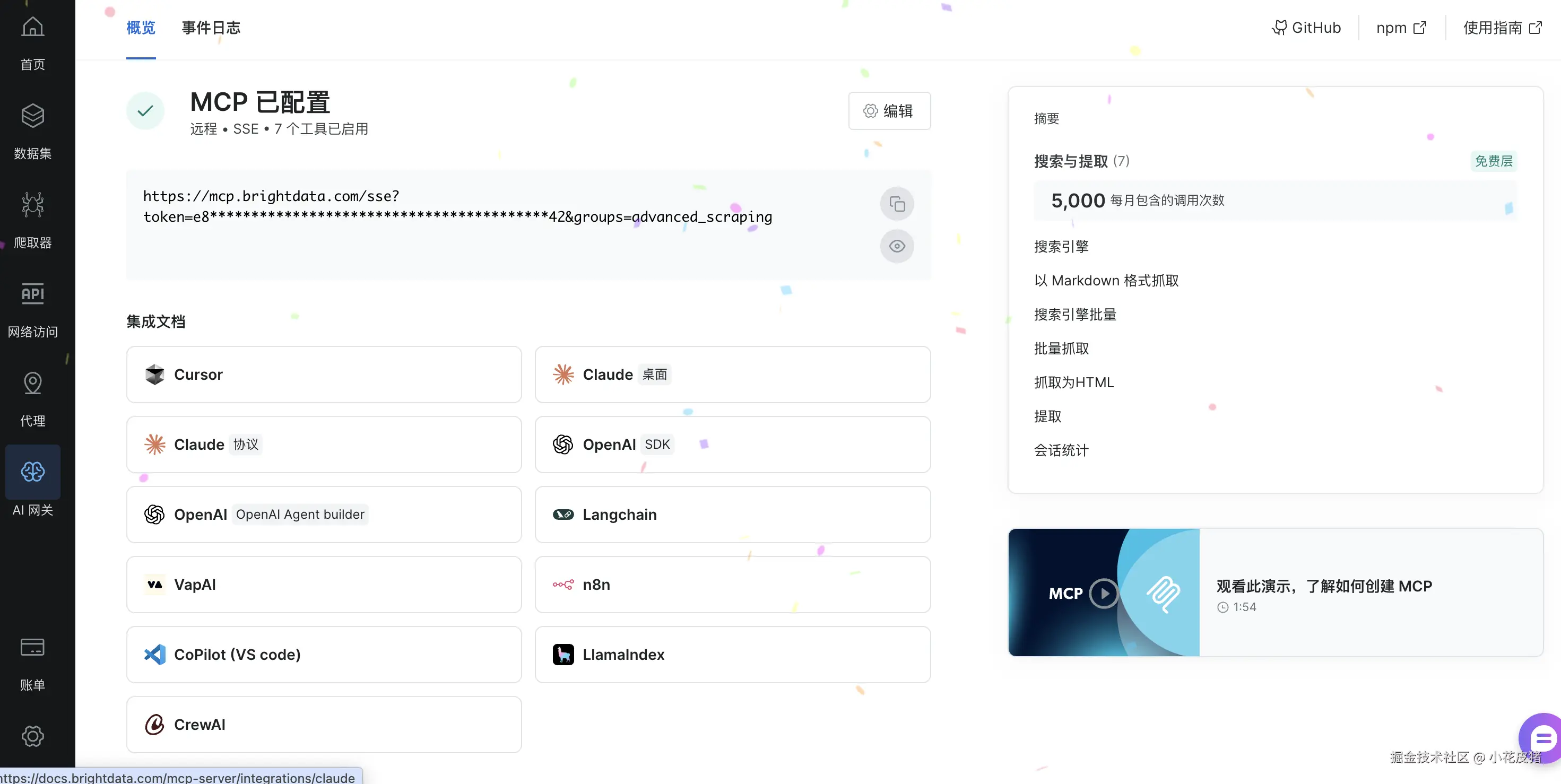The image size is (1561, 784).
Task: Select the 概览 tab
Action: (141, 28)
